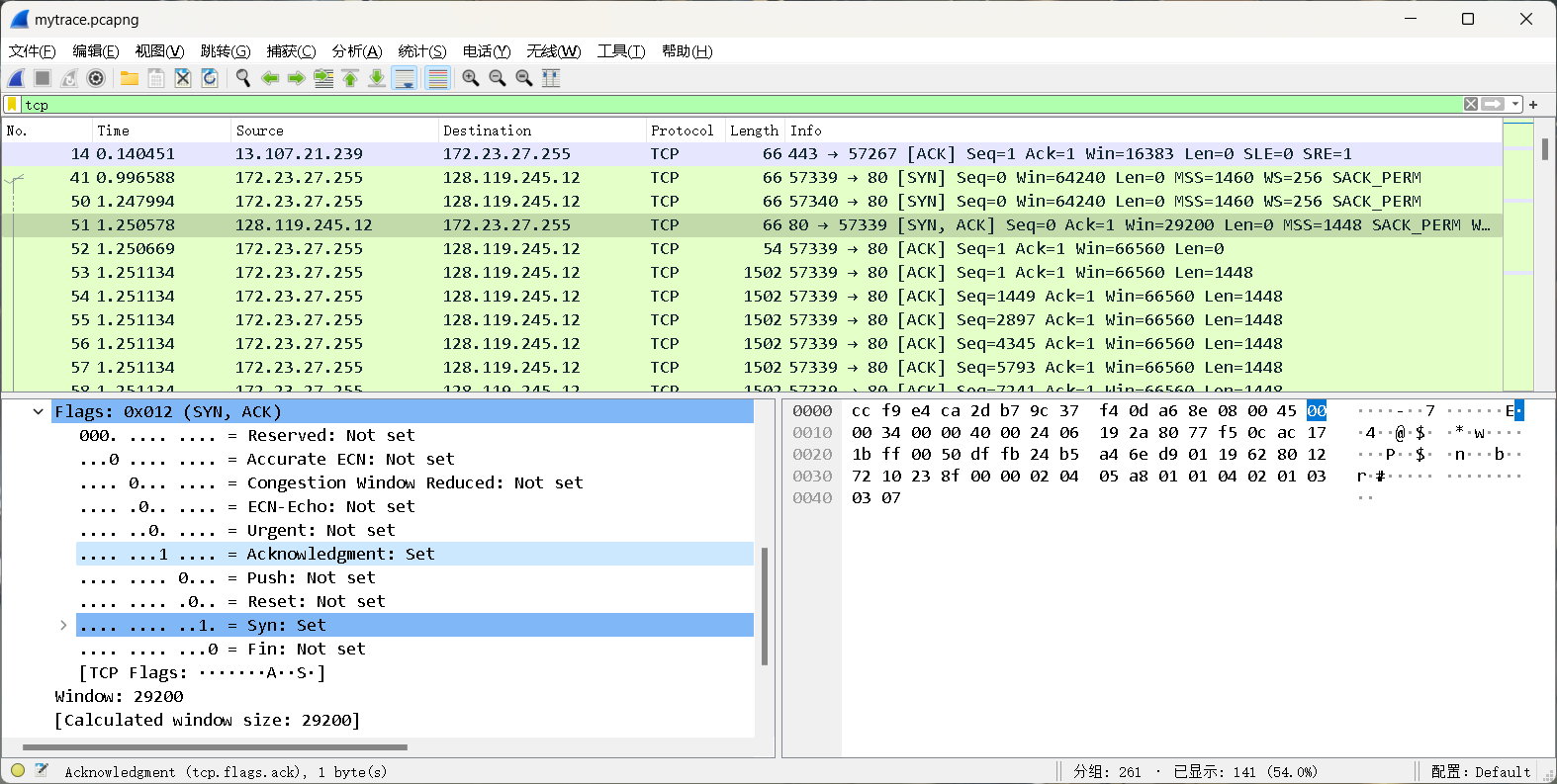Sort by the Protocol column header
The image size is (1557, 784).
click(686, 131)
